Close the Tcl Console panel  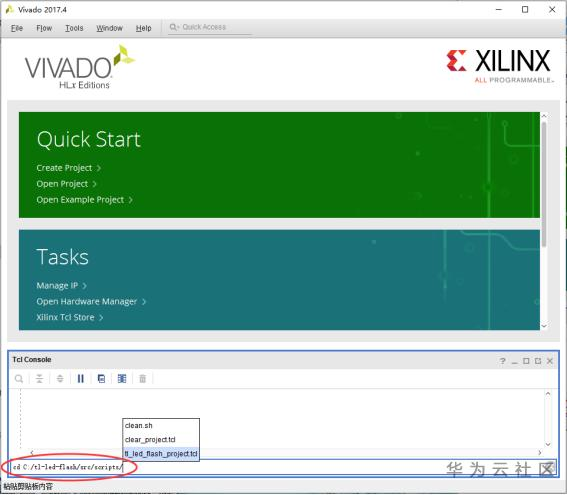tap(550, 361)
